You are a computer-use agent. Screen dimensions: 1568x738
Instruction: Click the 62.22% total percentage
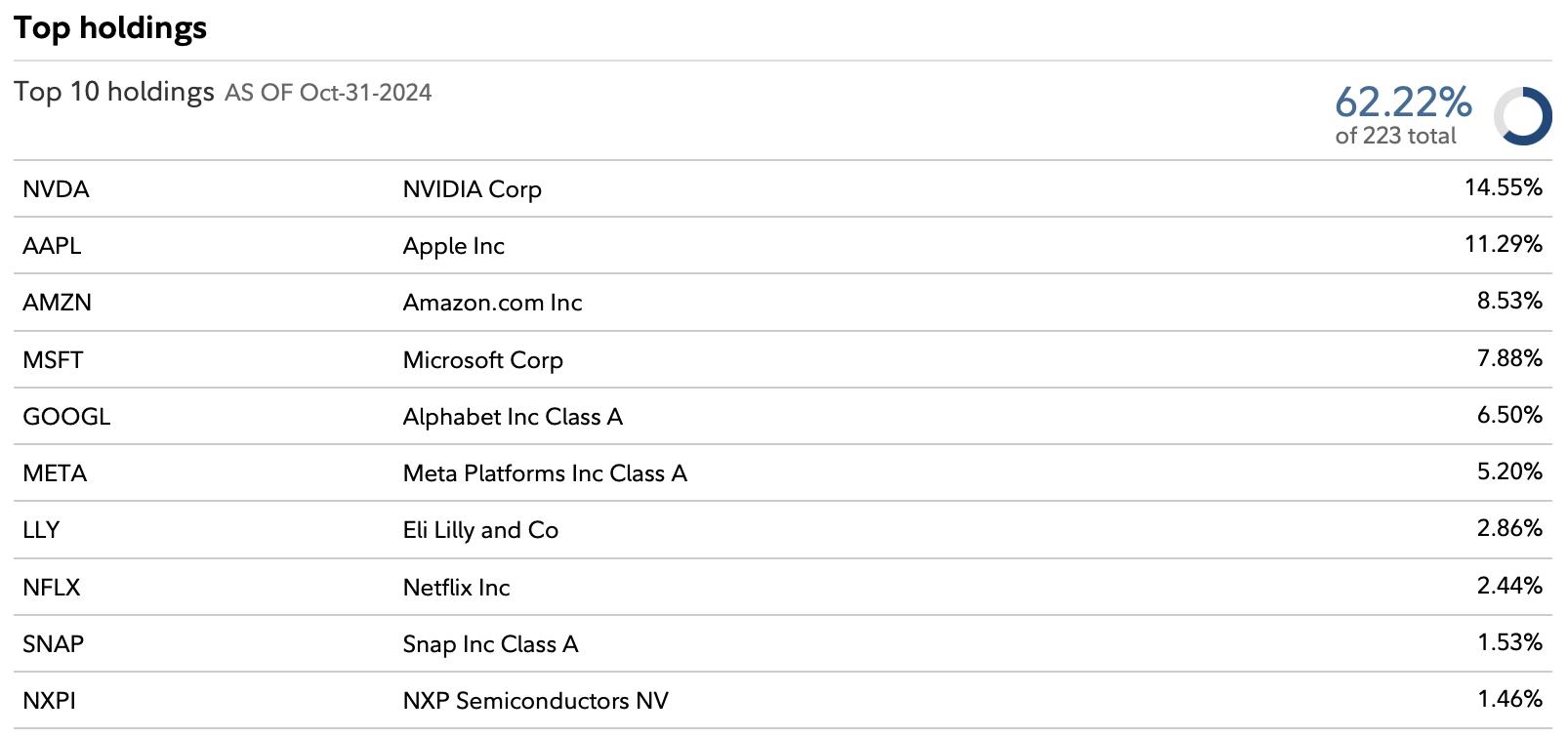click(1403, 102)
